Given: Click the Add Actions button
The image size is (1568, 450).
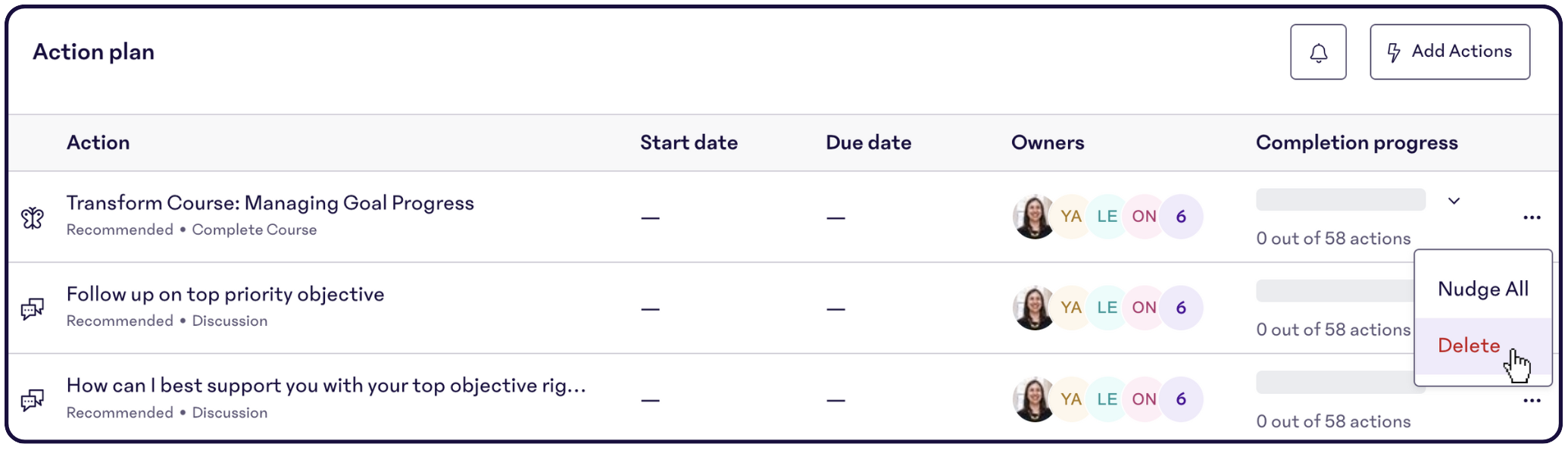Looking at the screenshot, I should coord(1449,52).
